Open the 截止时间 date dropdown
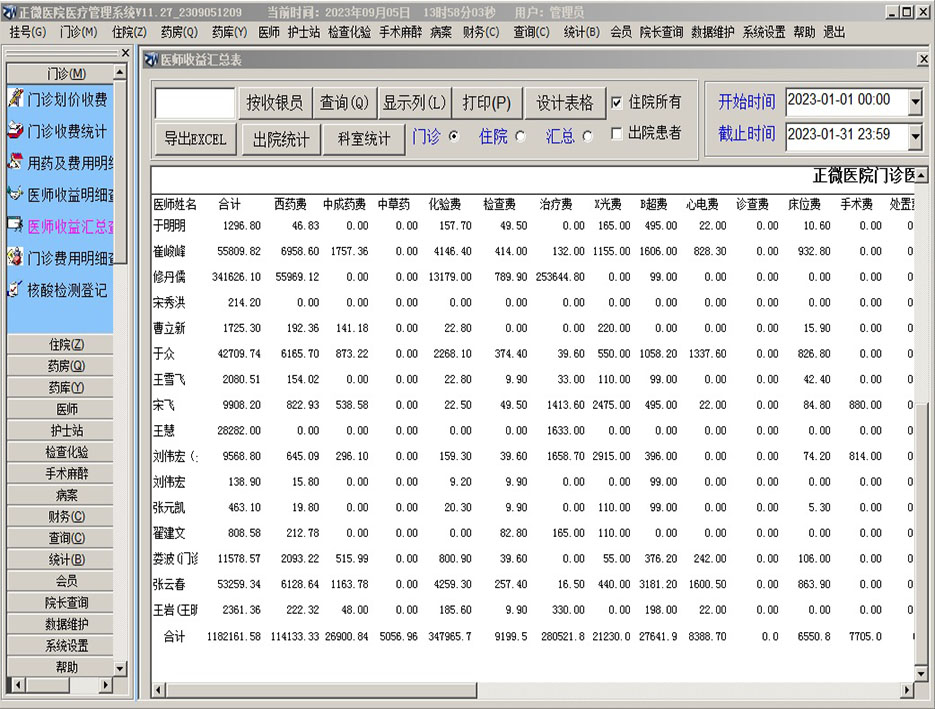 coord(914,134)
